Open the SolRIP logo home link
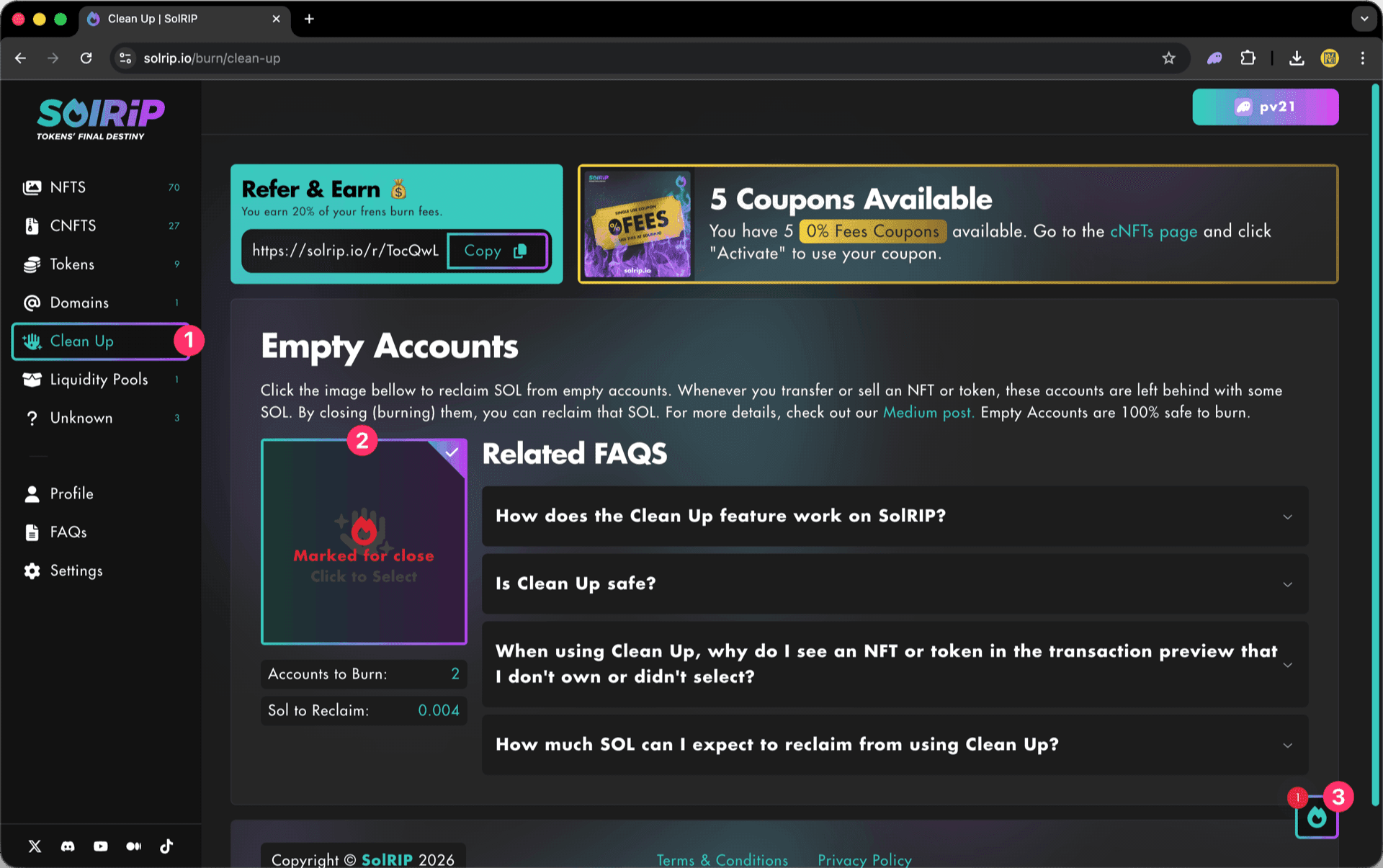Viewport: 1383px width, 868px height. pos(101,119)
